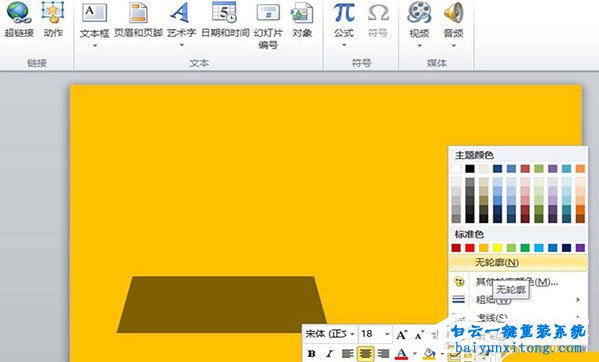
Task: Align text left in mini toolbar
Action: coord(347,354)
